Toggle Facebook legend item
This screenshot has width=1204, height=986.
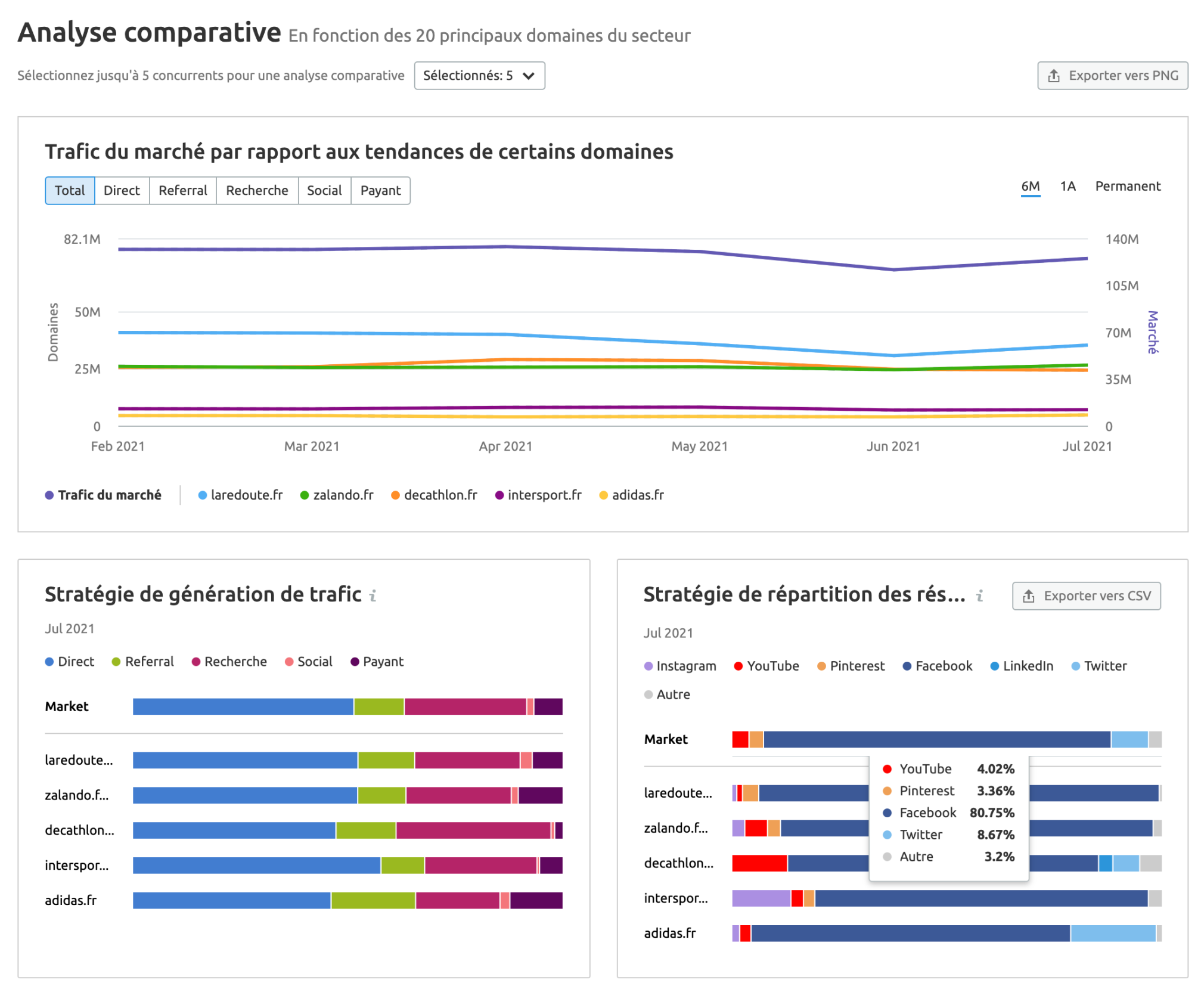(x=937, y=665)
